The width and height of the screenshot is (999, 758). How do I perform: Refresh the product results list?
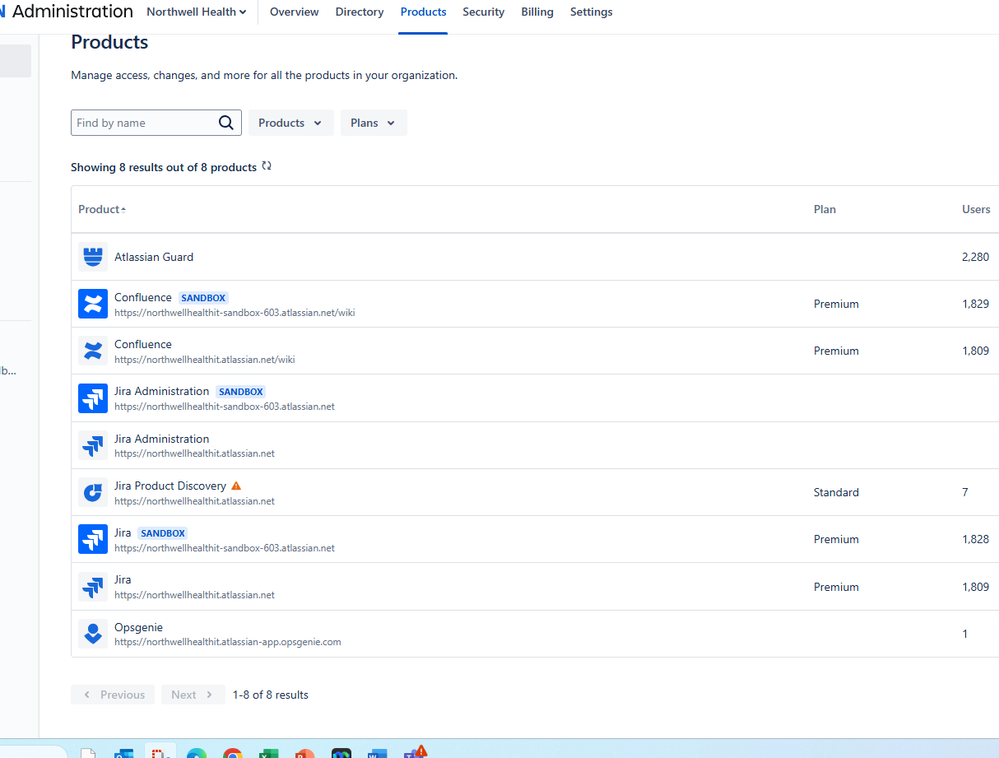(267, 166)
